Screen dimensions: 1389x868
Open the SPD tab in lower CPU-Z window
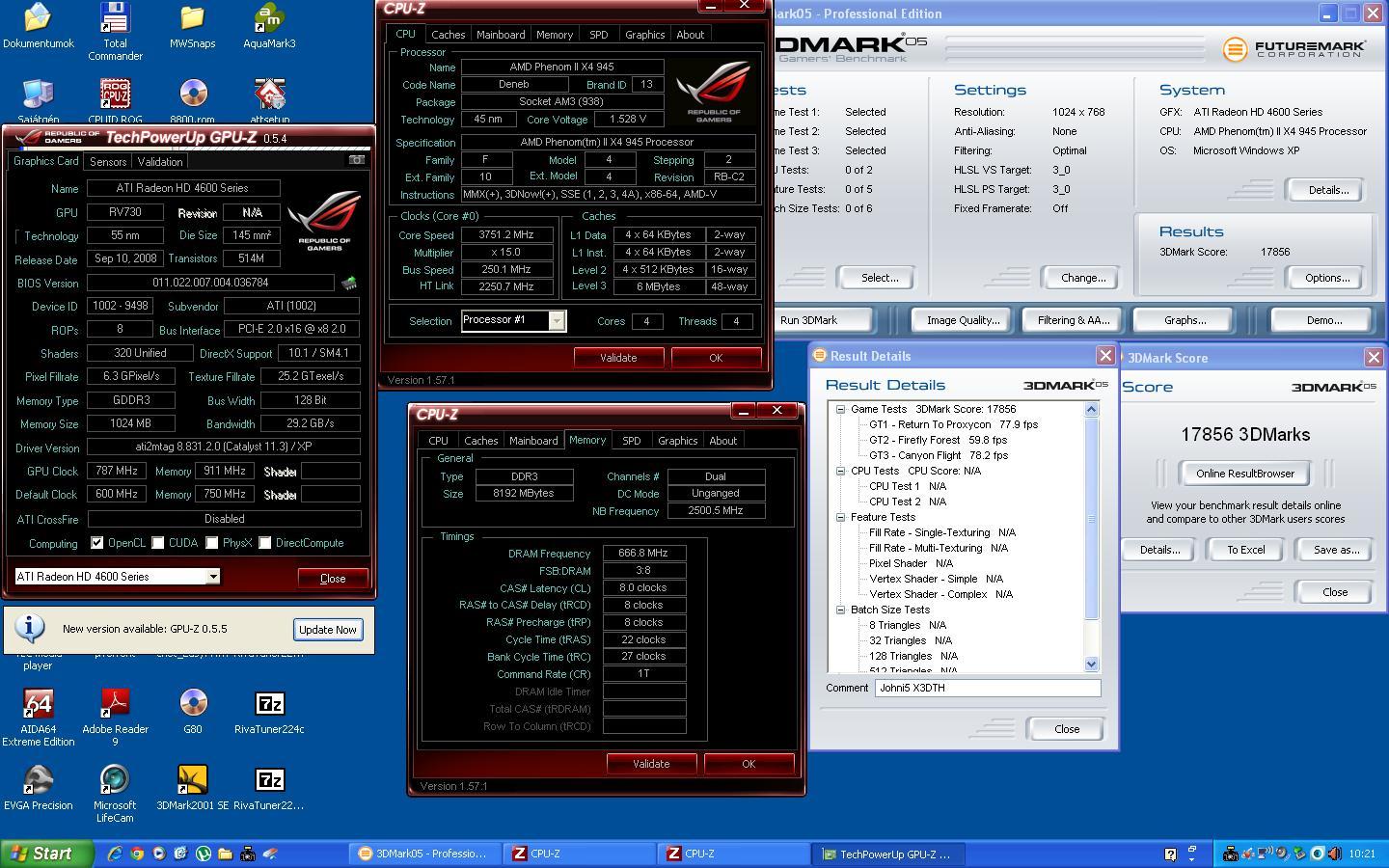pyautogui.click(x=631, y=441)
